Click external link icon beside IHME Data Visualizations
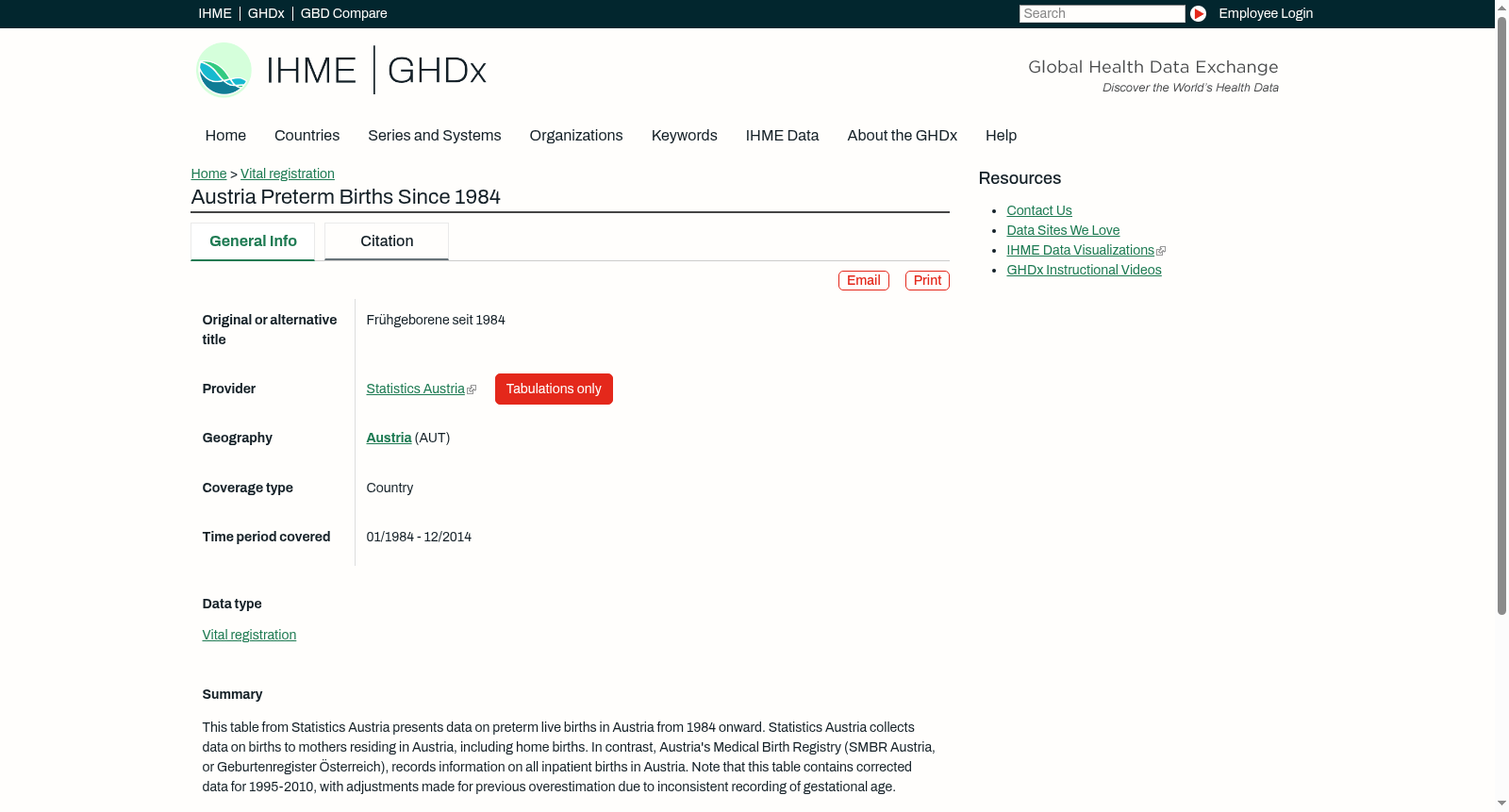The height and width of the screenshot is (812, 1509). pos(1161,251)
